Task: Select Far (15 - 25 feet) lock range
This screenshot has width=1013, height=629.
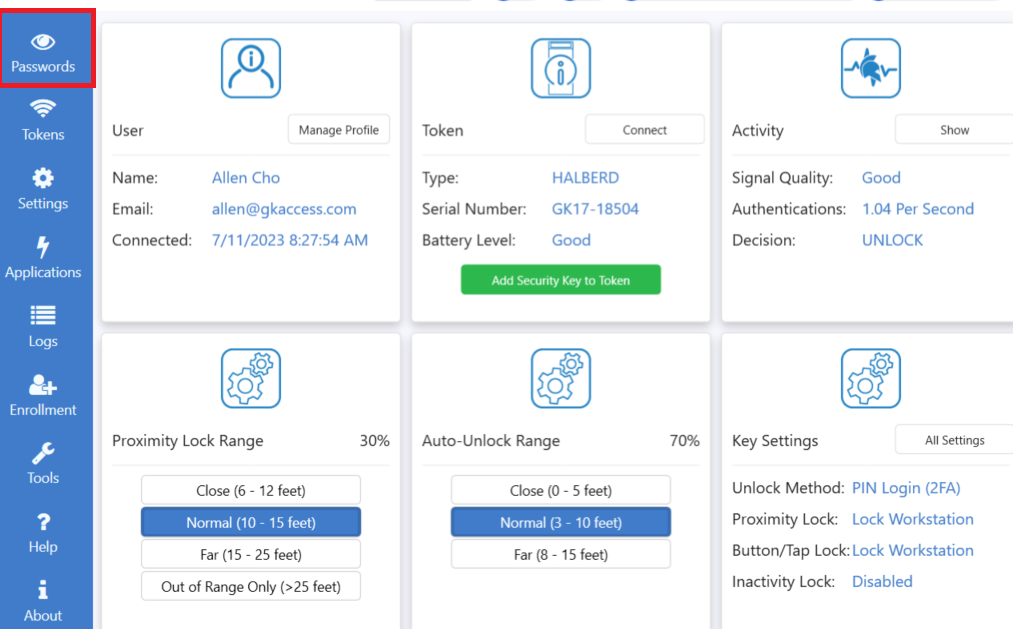Action: click(x=250, y=554)
